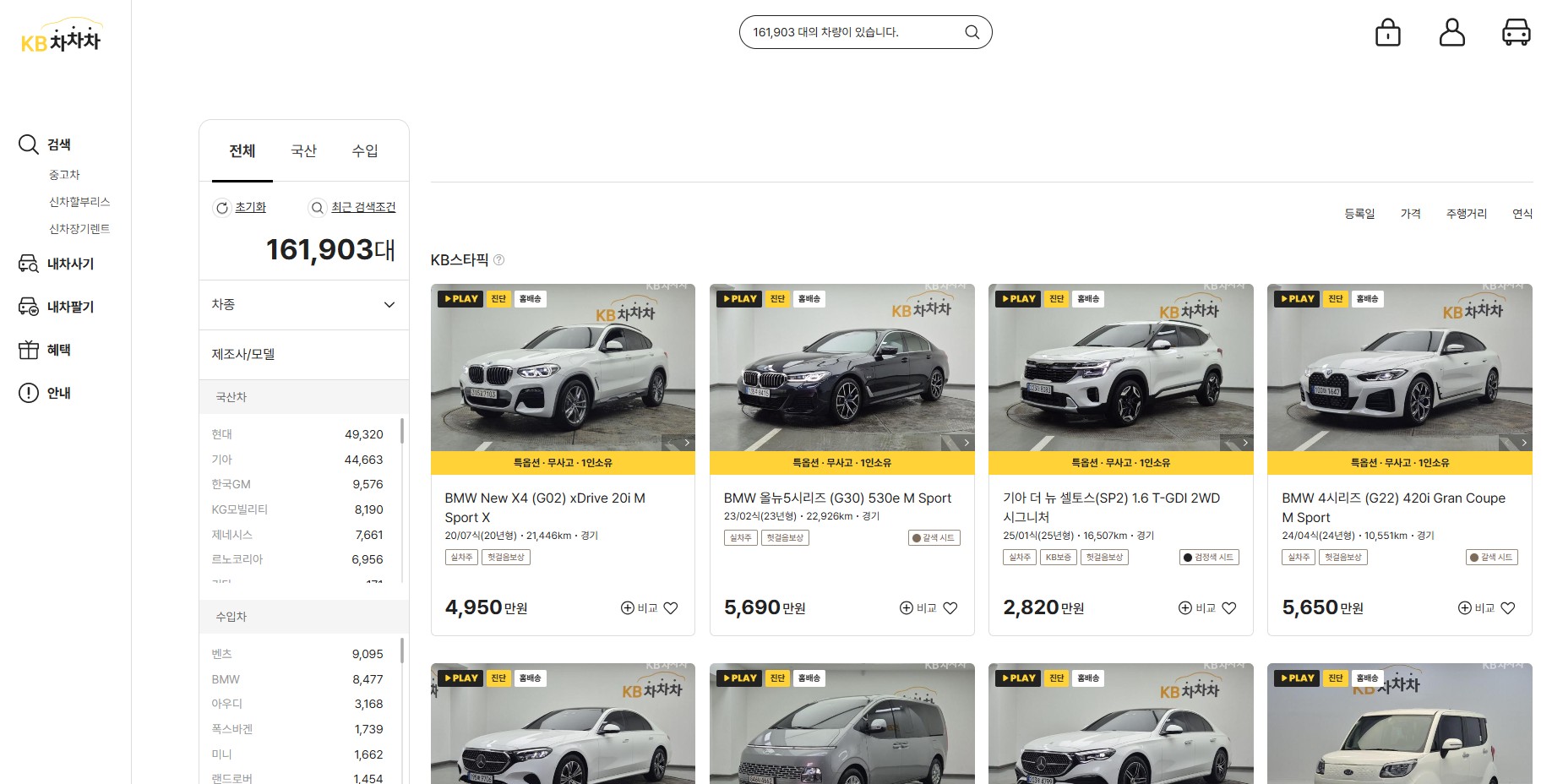Click the search magnifier icon in search bar
This screenshot has width=1552, height=784.
(972, 32)
